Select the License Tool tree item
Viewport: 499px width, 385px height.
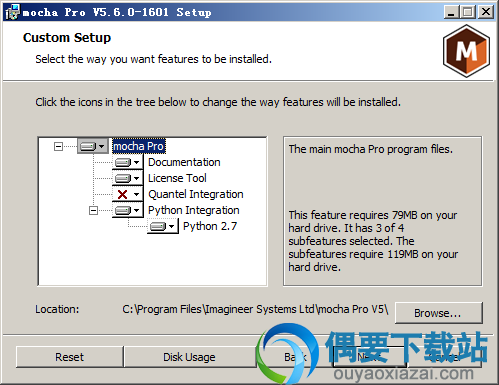coord(177,178)
